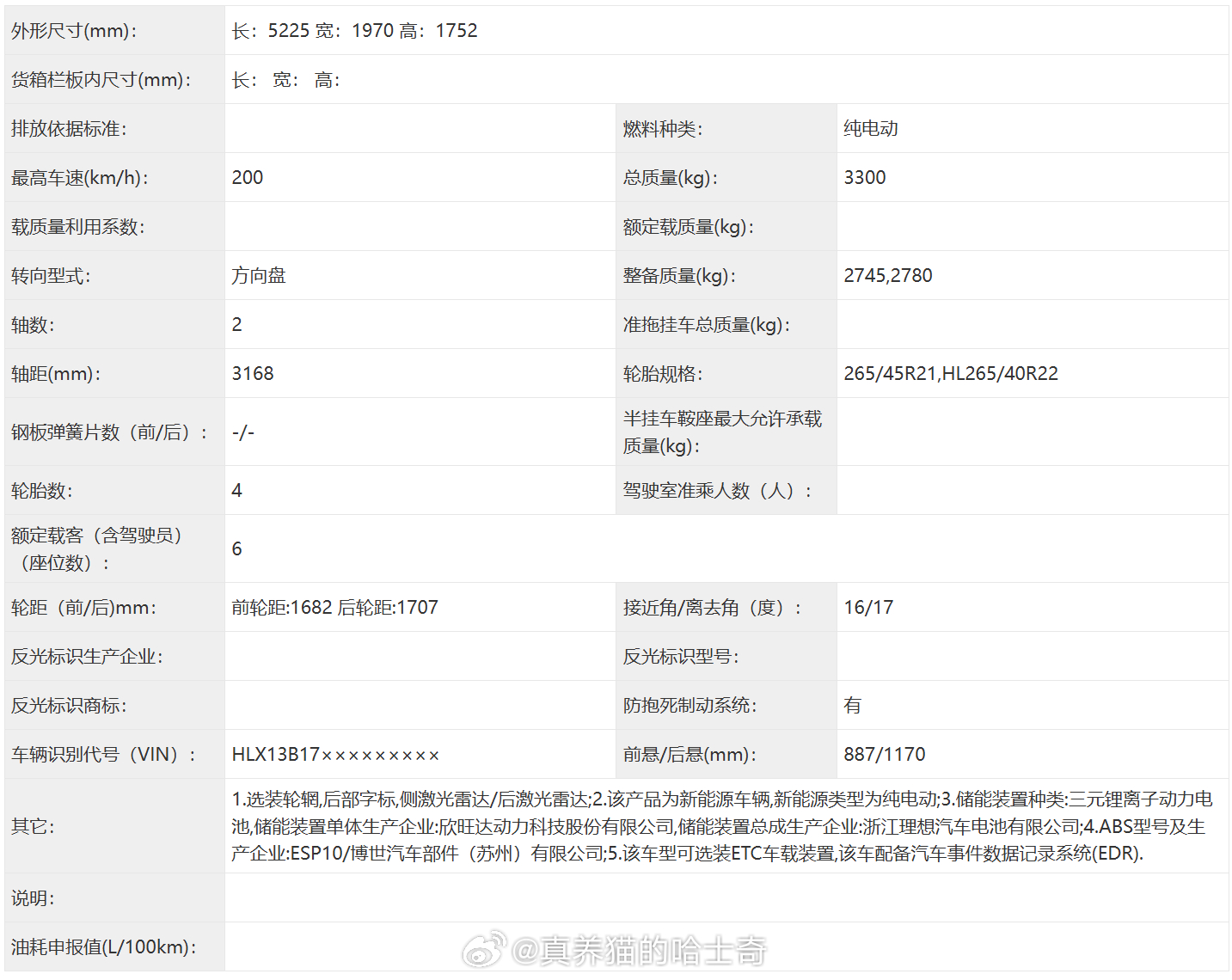This screenshot has width=1232, height=980.
Task: Click the 轮胎规格 label
Action: [663, 374]
